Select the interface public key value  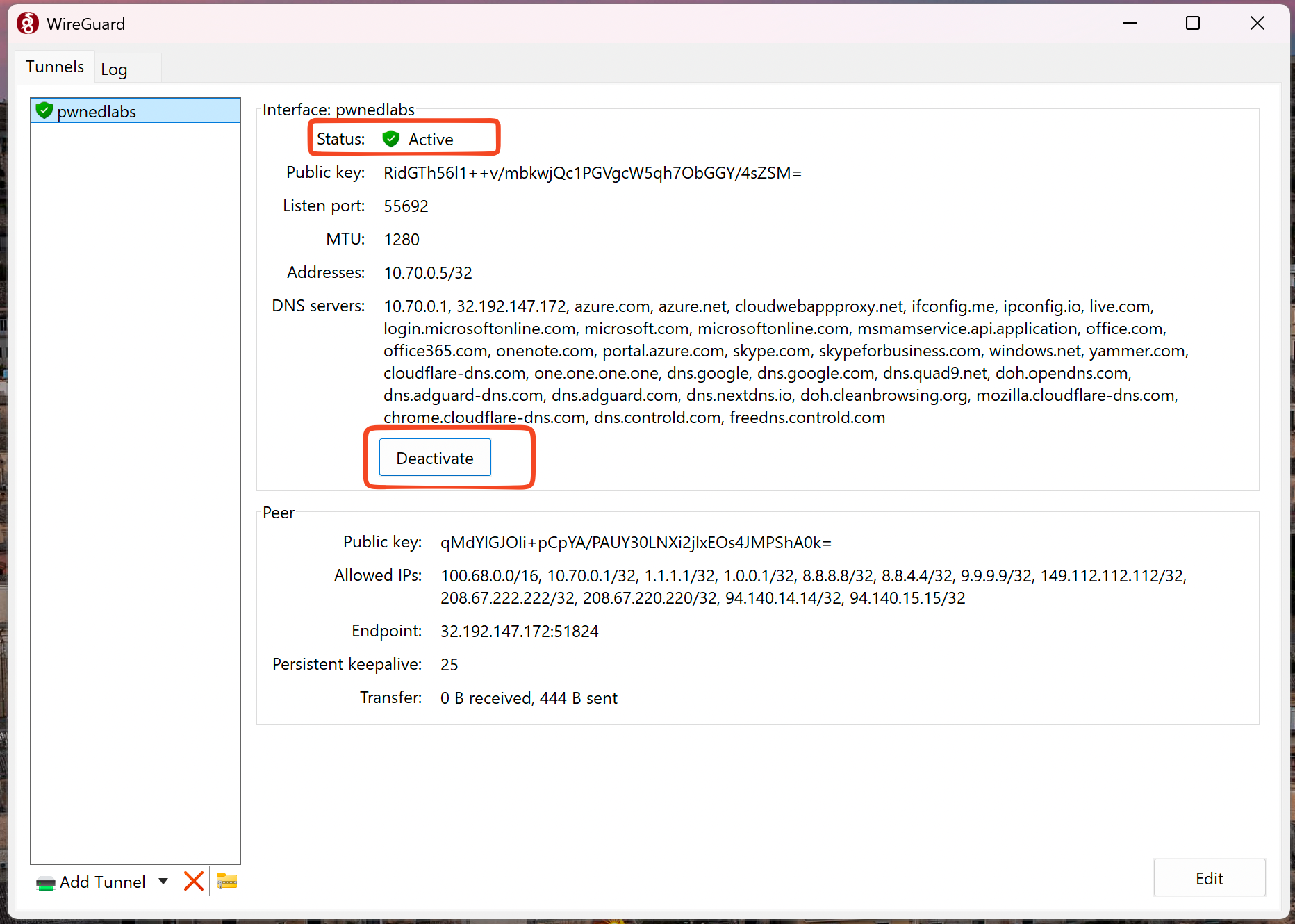pos(593,173)
